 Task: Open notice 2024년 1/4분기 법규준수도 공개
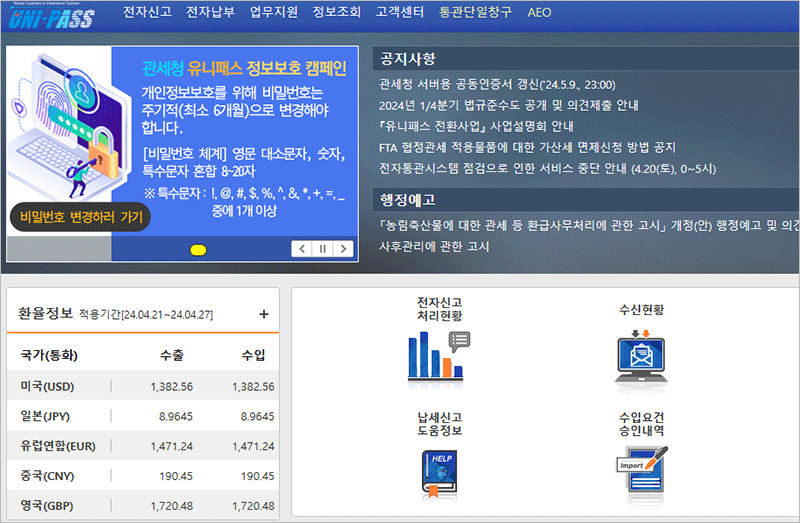click(x=508, y=105)
